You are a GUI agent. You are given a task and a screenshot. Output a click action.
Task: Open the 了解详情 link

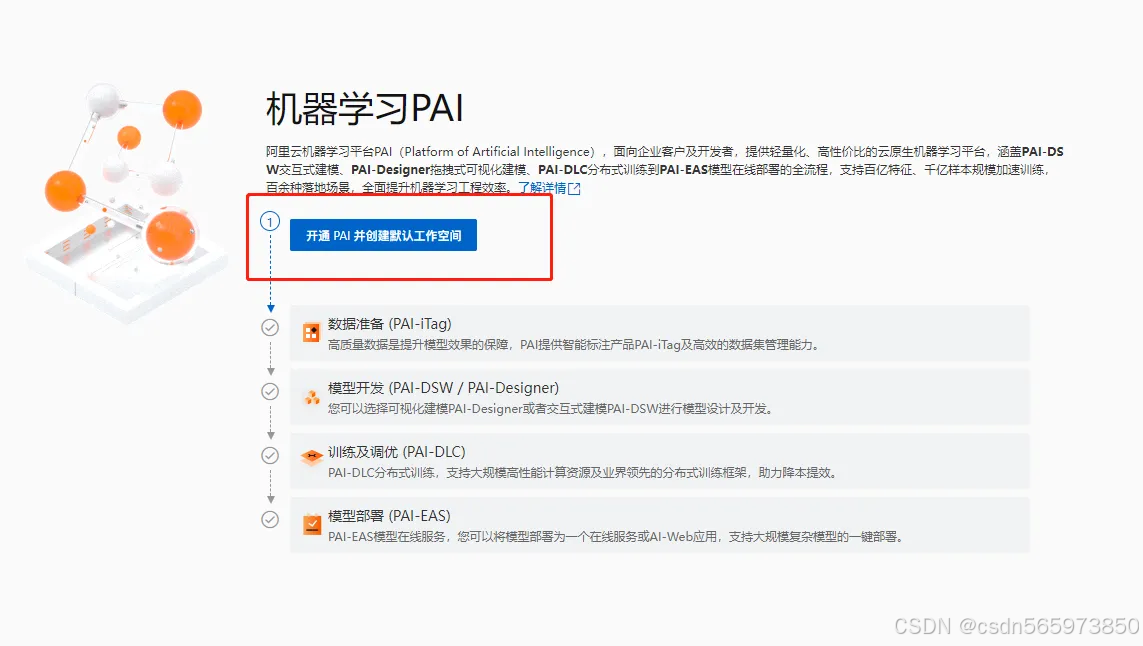click(544, 189)
